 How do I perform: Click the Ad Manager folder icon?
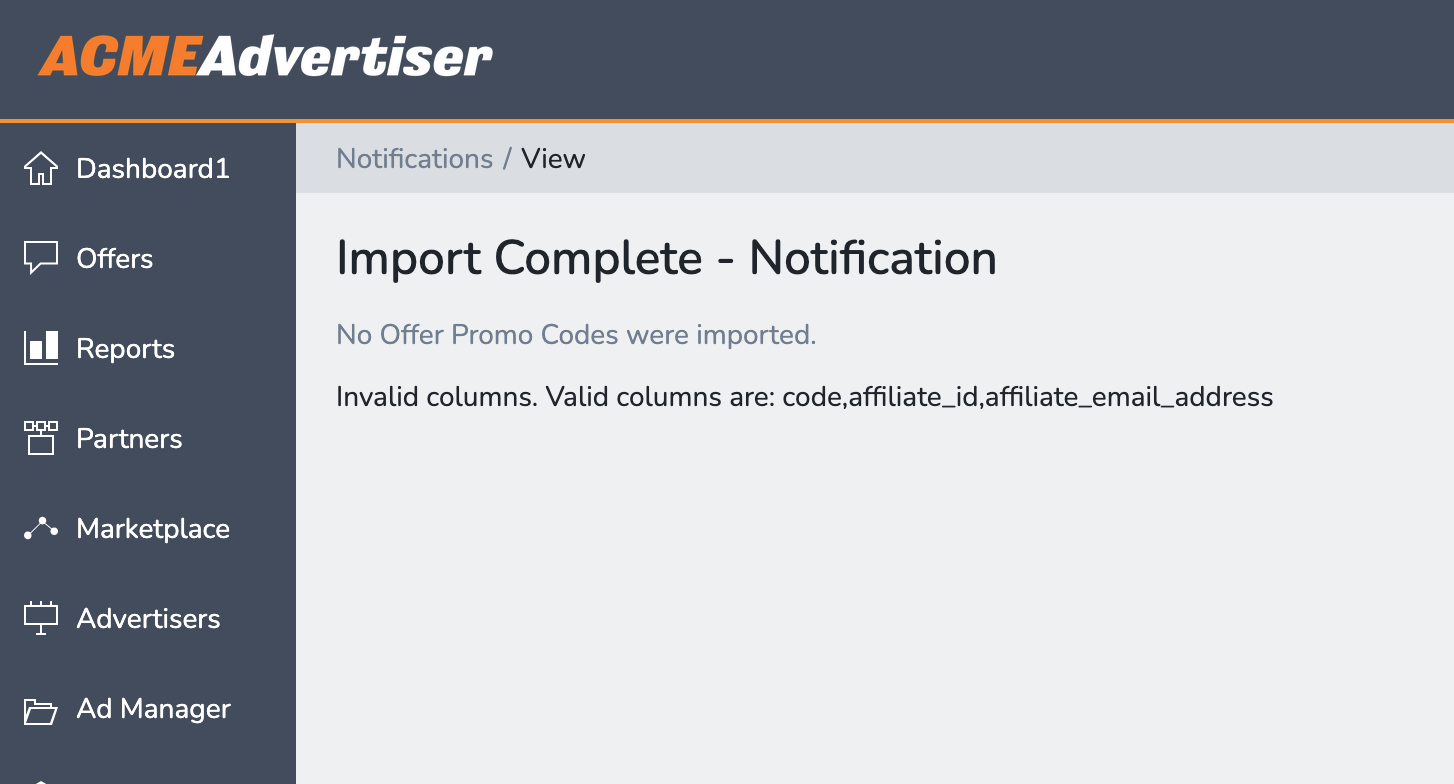point(40,710)
